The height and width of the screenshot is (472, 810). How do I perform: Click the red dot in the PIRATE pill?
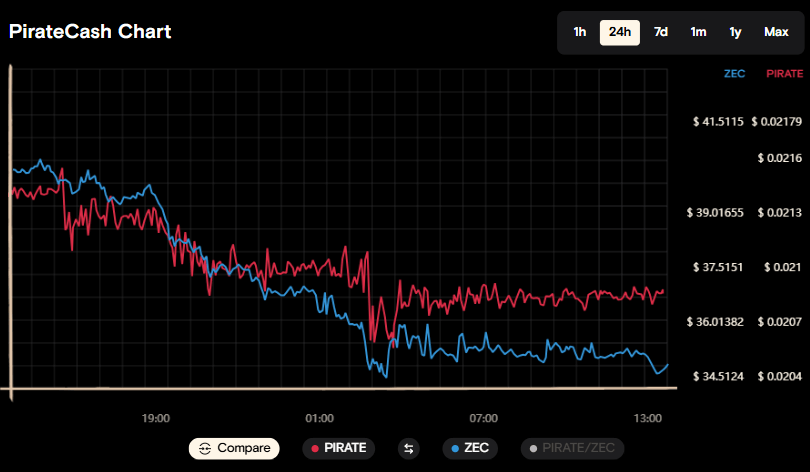(315, 448)
